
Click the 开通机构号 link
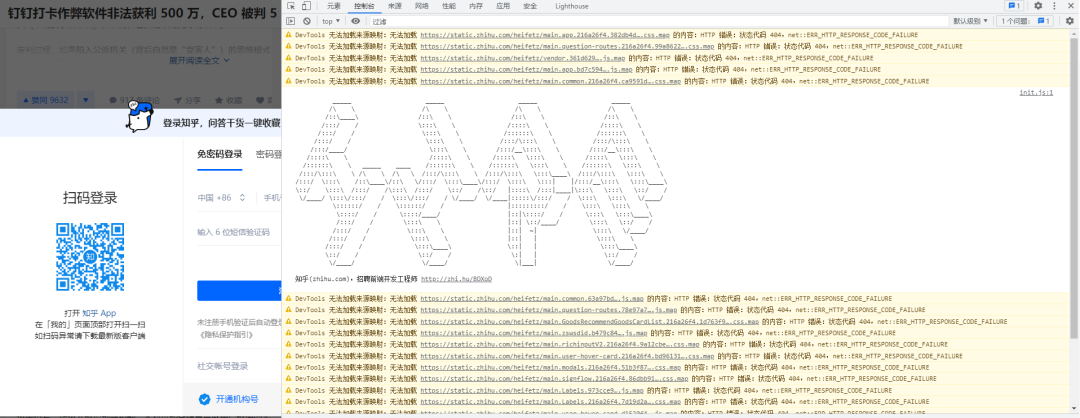click(x=237, y=399)
